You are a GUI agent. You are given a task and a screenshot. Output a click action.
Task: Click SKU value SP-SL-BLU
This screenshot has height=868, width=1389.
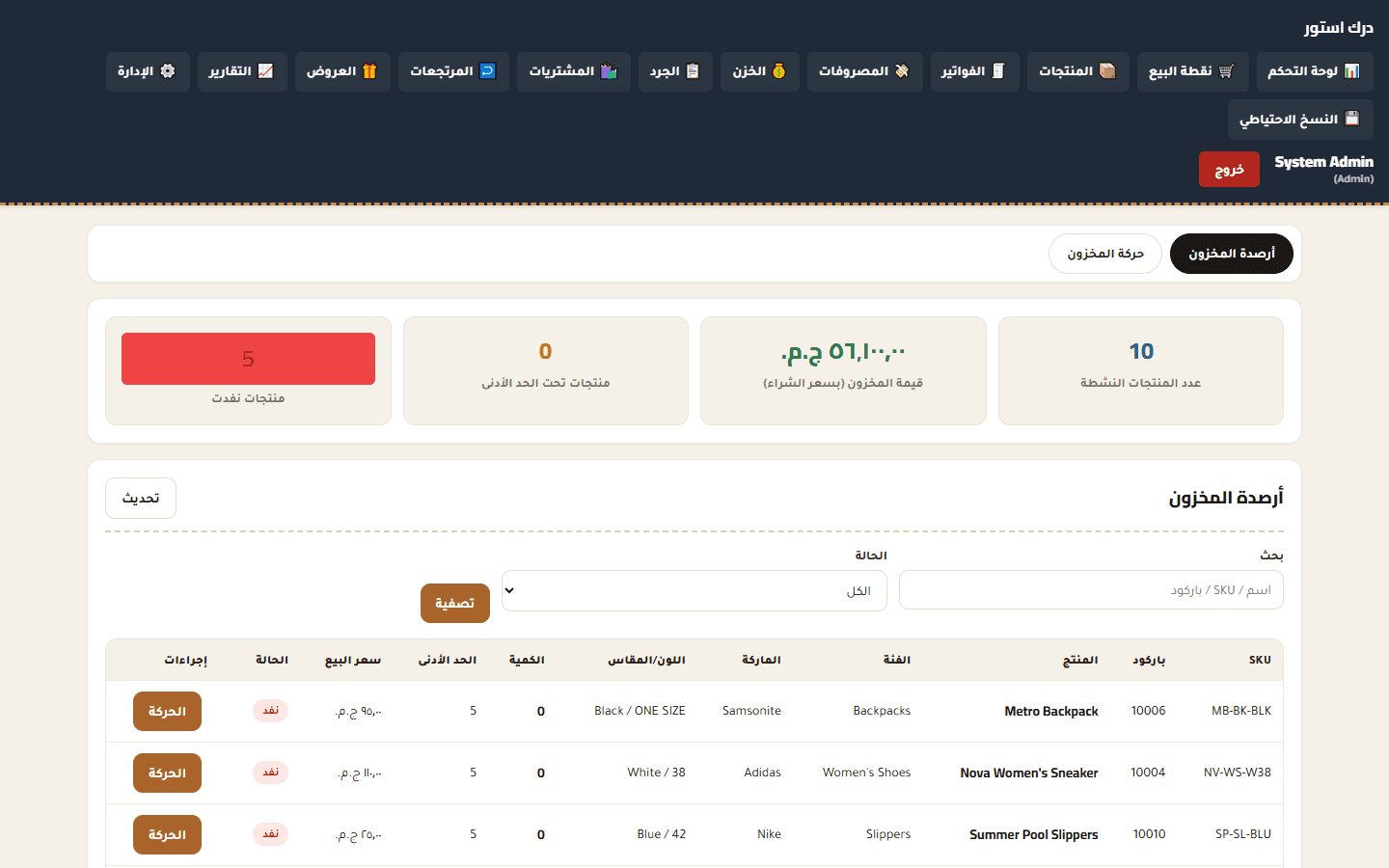[1243, 834]
